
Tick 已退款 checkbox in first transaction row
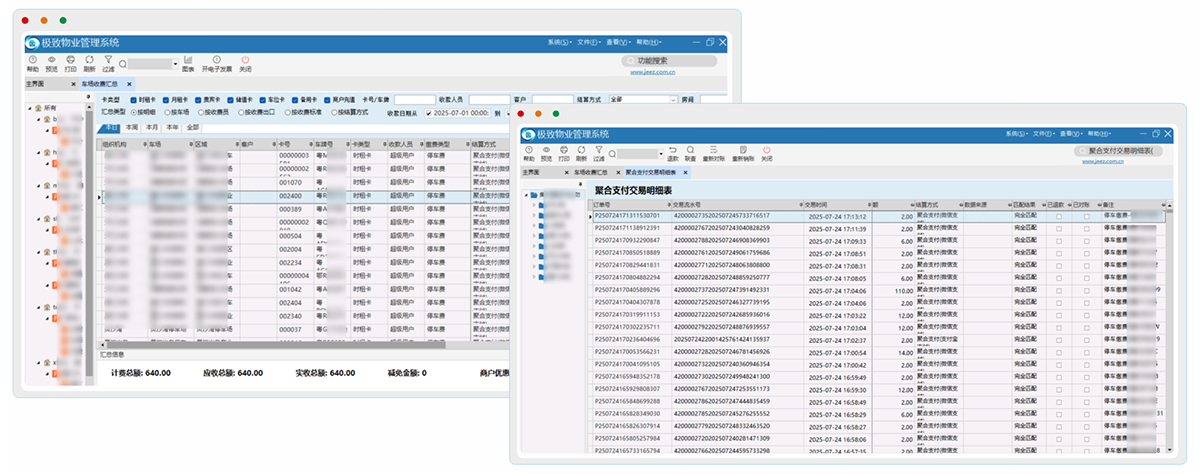coord(1059,215)
